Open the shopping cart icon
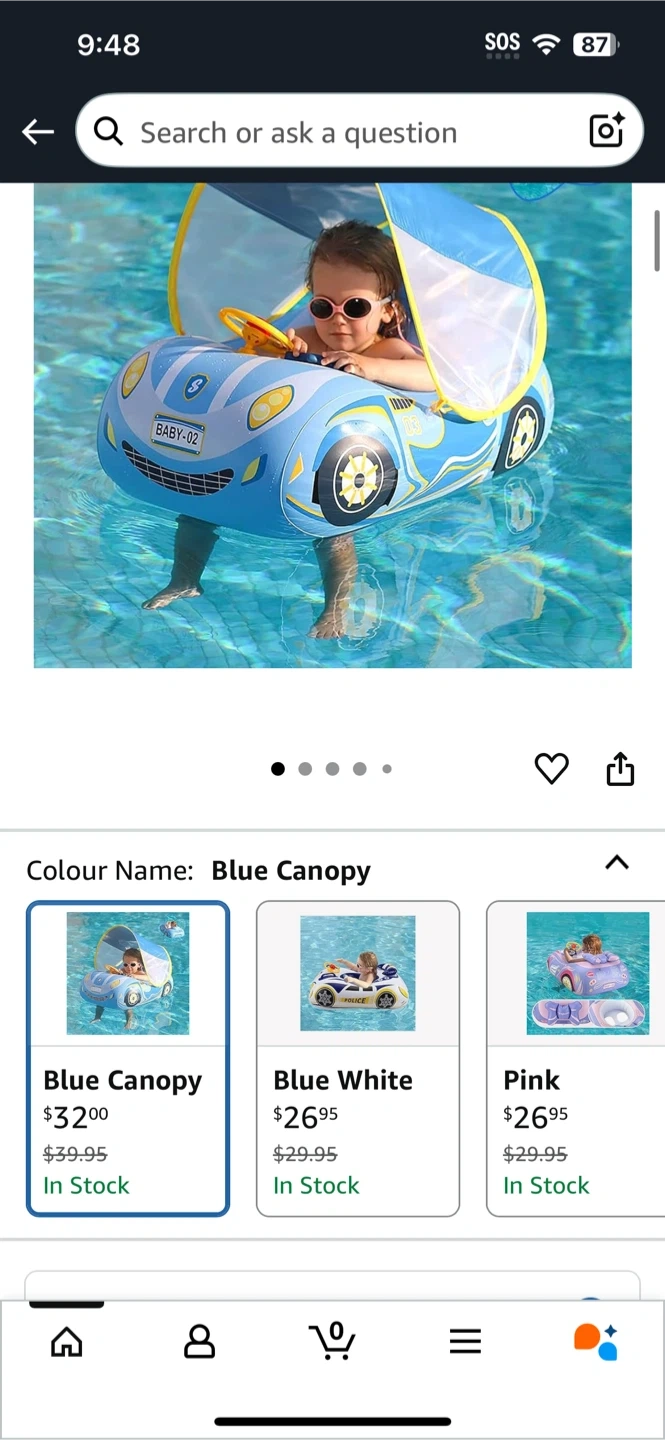Viewport: 665px width, 1440px height. (x=333, y=1341)
